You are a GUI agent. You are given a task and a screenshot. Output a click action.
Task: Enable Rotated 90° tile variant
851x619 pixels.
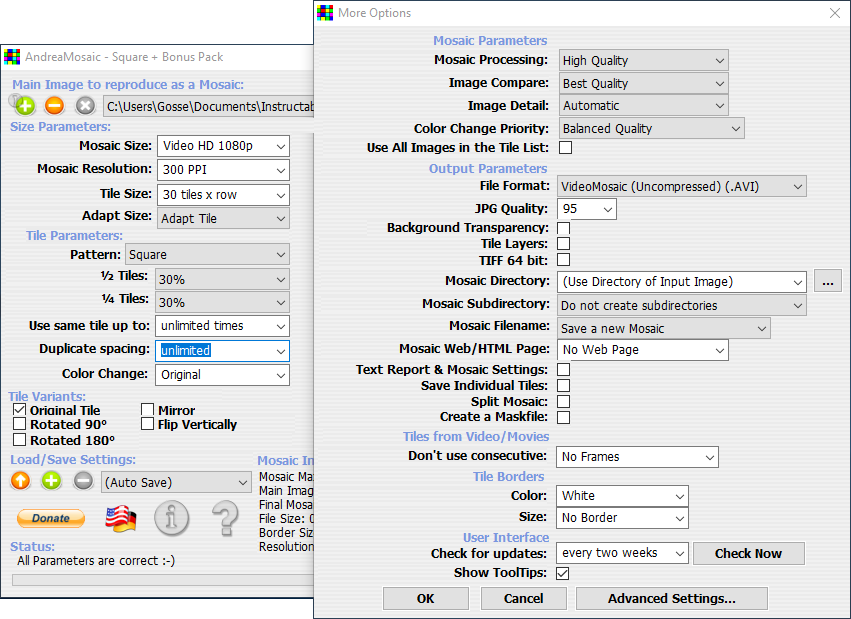tap(20, 424)
